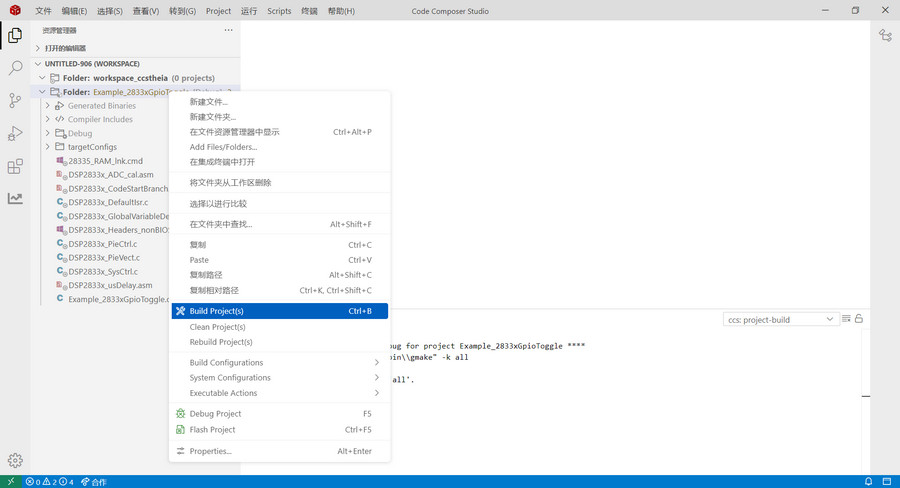Click the clear output icon in output panel
Viewport: 900px width, 488px height.
pos(846,319)
